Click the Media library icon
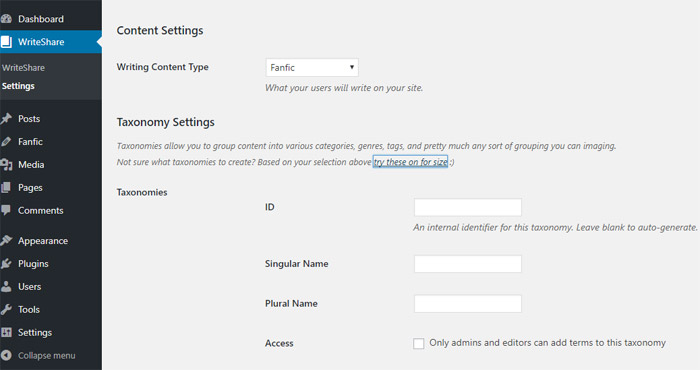Image resolution: width=700 pixels, height=370 pixels. [x=6, y=165]
